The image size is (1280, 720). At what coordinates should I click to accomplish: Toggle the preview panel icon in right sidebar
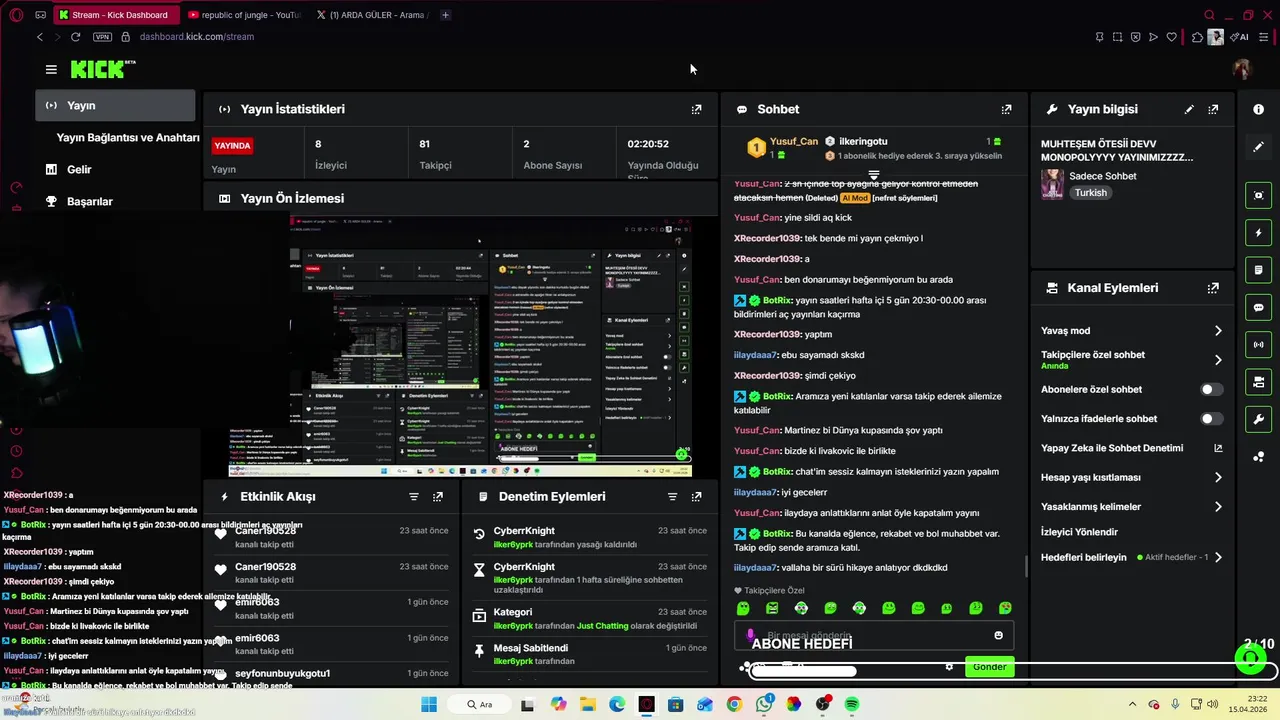(x=1258, y=195)
